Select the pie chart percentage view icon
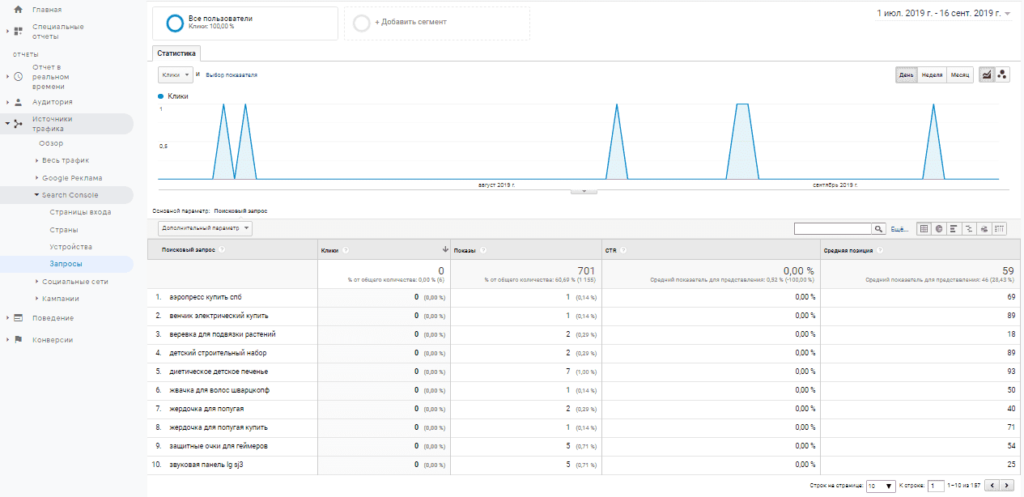This screenshot has width=1024, height=497. tap(939, 228)
